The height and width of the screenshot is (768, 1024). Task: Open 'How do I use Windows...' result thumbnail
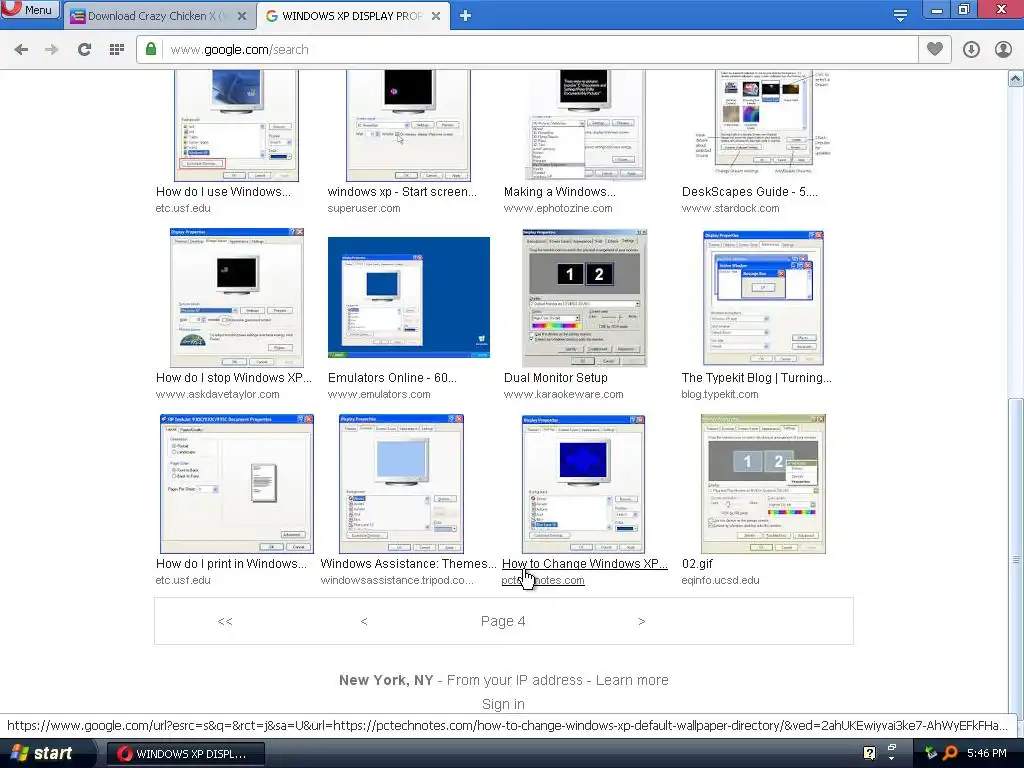pyautogui.click(x=236, y=125)
